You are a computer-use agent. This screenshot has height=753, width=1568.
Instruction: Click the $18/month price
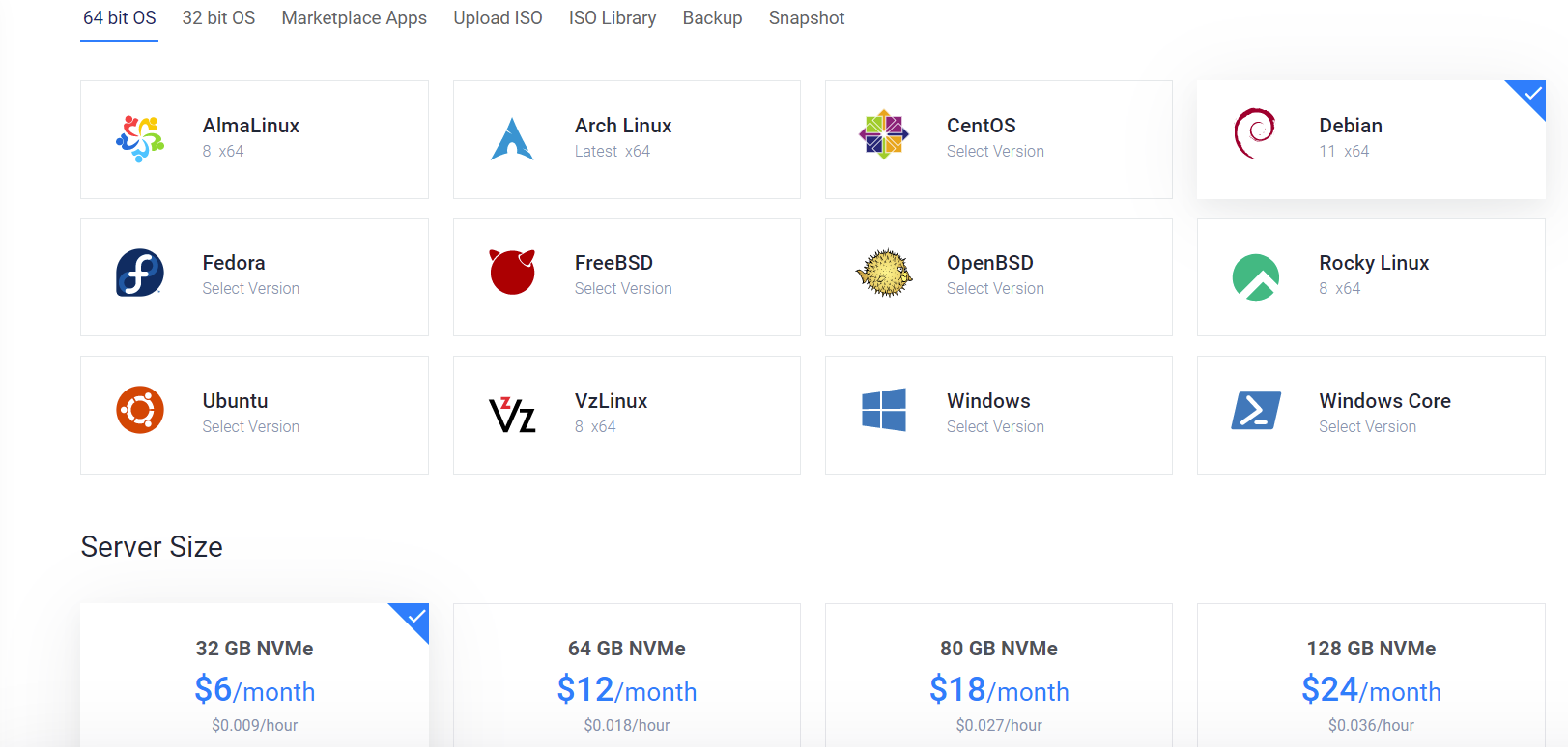(x=999, y=690)
